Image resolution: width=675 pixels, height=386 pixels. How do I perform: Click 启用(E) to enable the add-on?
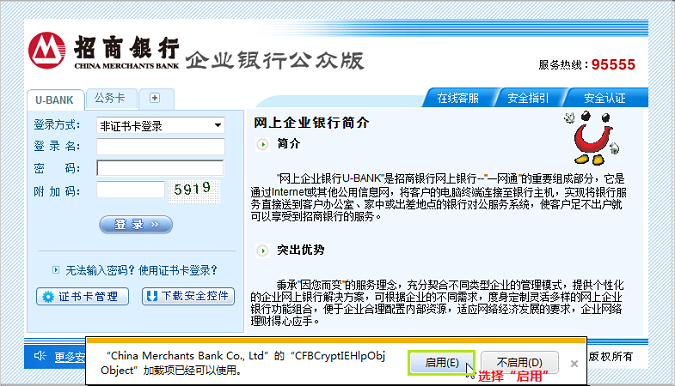click(442, 363)
